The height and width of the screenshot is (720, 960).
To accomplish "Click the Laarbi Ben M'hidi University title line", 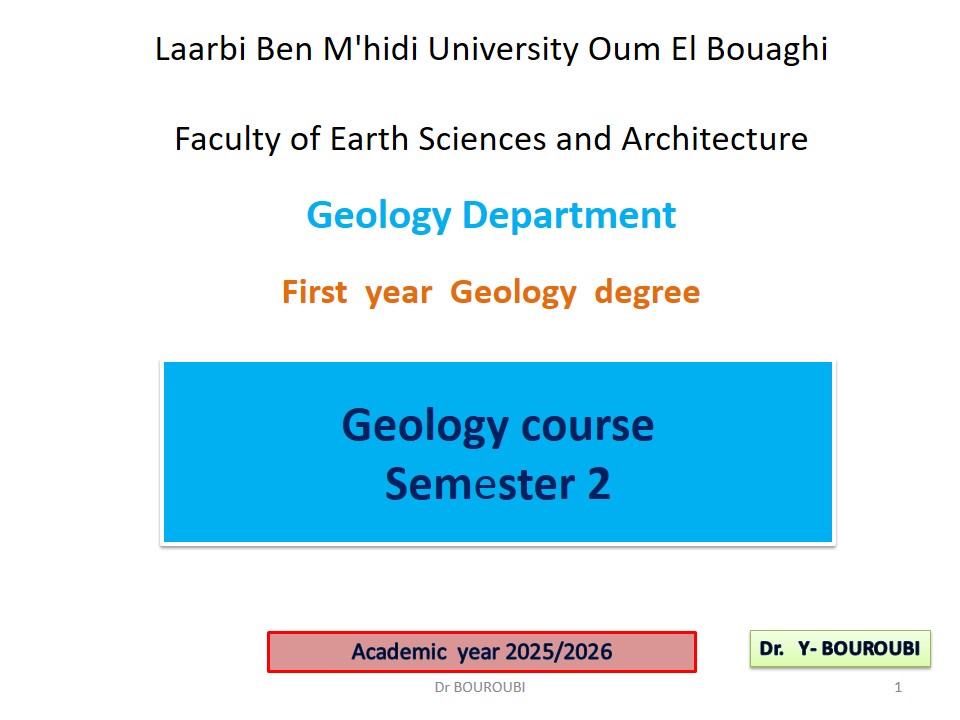I will click(491, 49).
